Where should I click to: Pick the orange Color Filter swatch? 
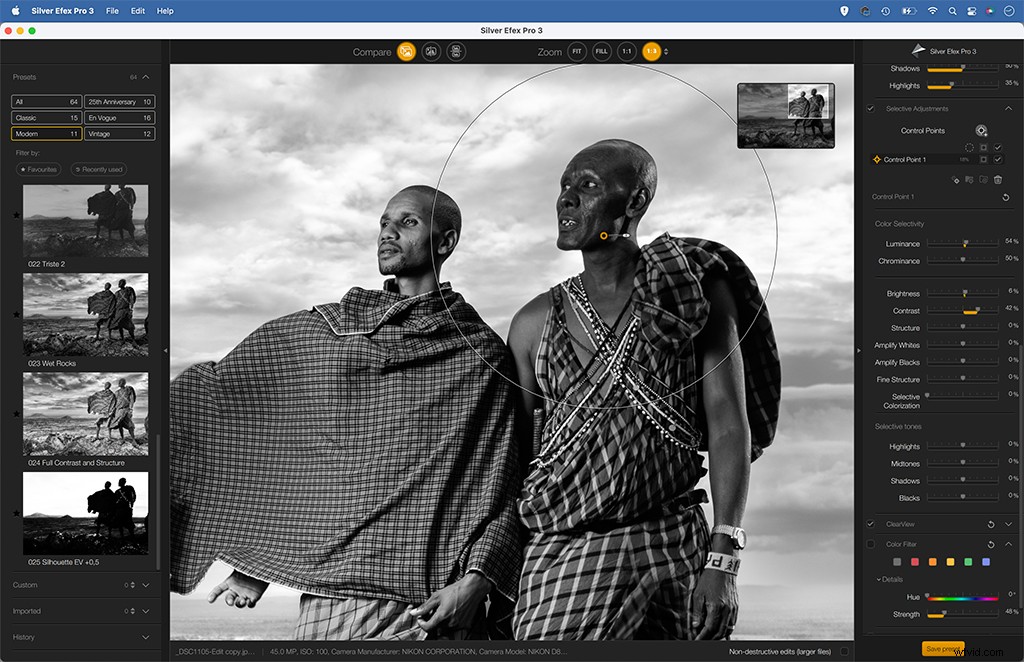point(932,562)
